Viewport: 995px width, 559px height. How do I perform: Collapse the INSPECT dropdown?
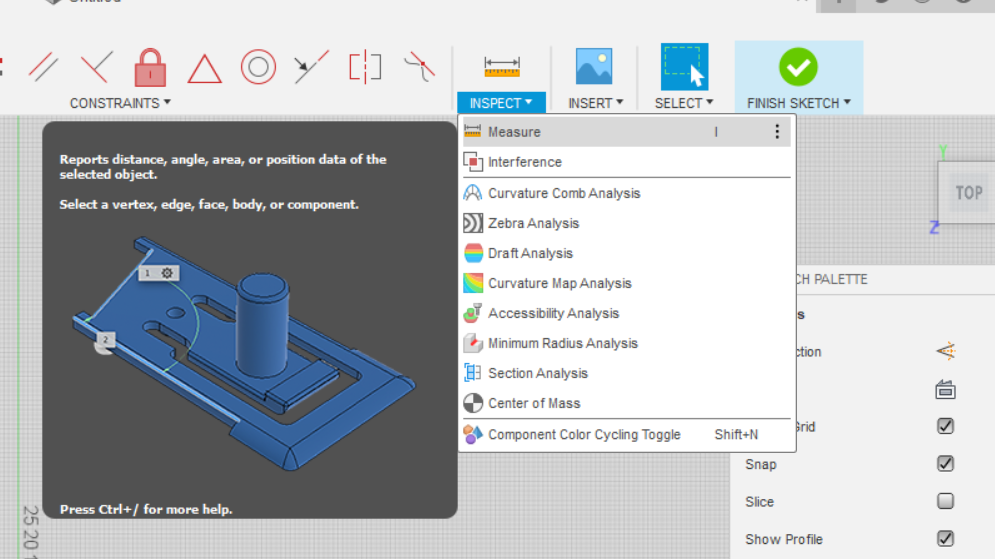501,103
